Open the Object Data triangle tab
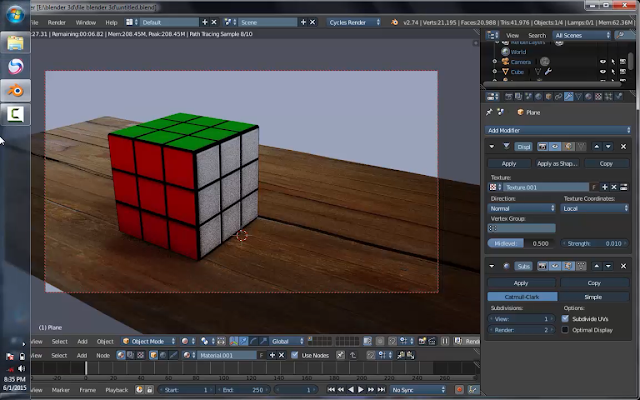This screenshot has height=400, width=640. 578,97
